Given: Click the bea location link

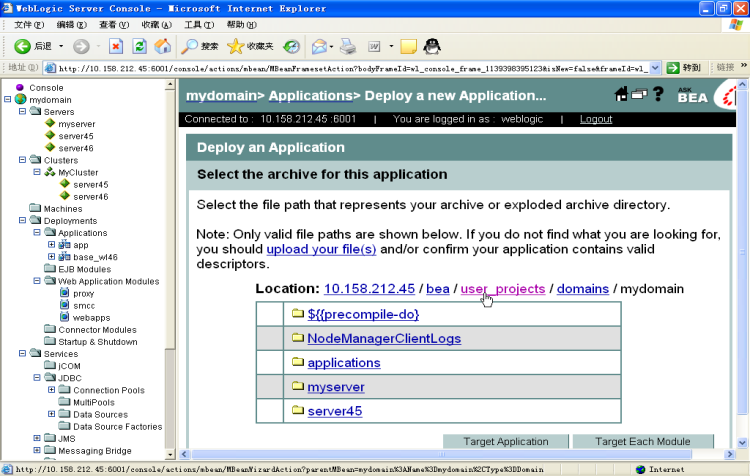Looking at the screenshot, I should point(438,289).
